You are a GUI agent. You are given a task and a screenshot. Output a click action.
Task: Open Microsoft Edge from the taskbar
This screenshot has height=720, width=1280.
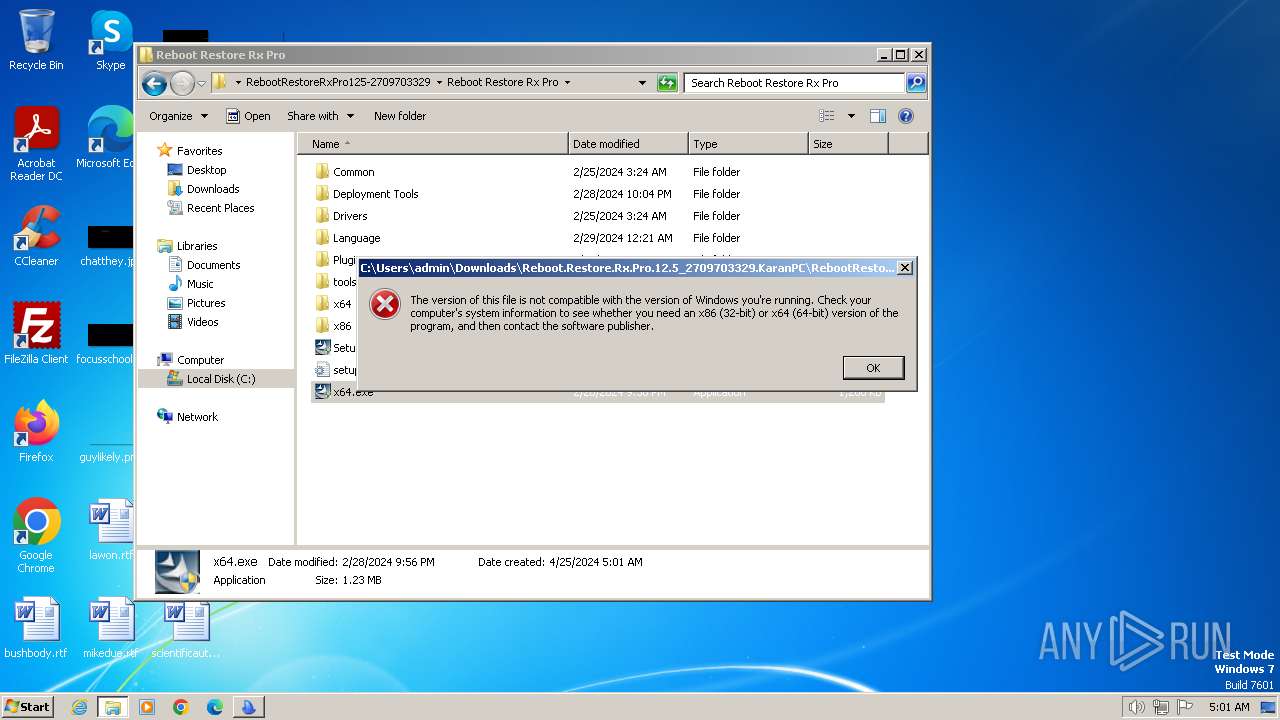coord(215,707)
